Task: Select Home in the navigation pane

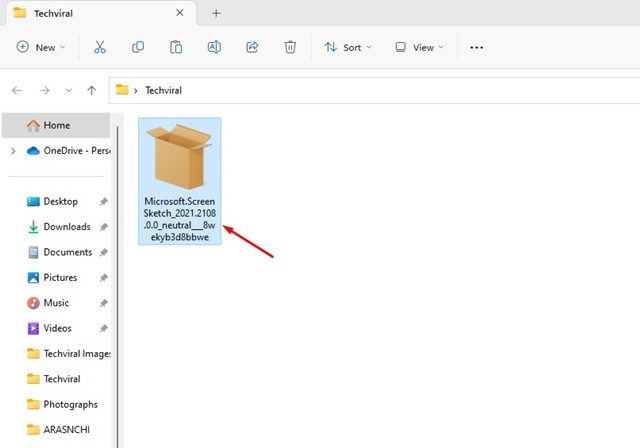Action: point(56,125)
